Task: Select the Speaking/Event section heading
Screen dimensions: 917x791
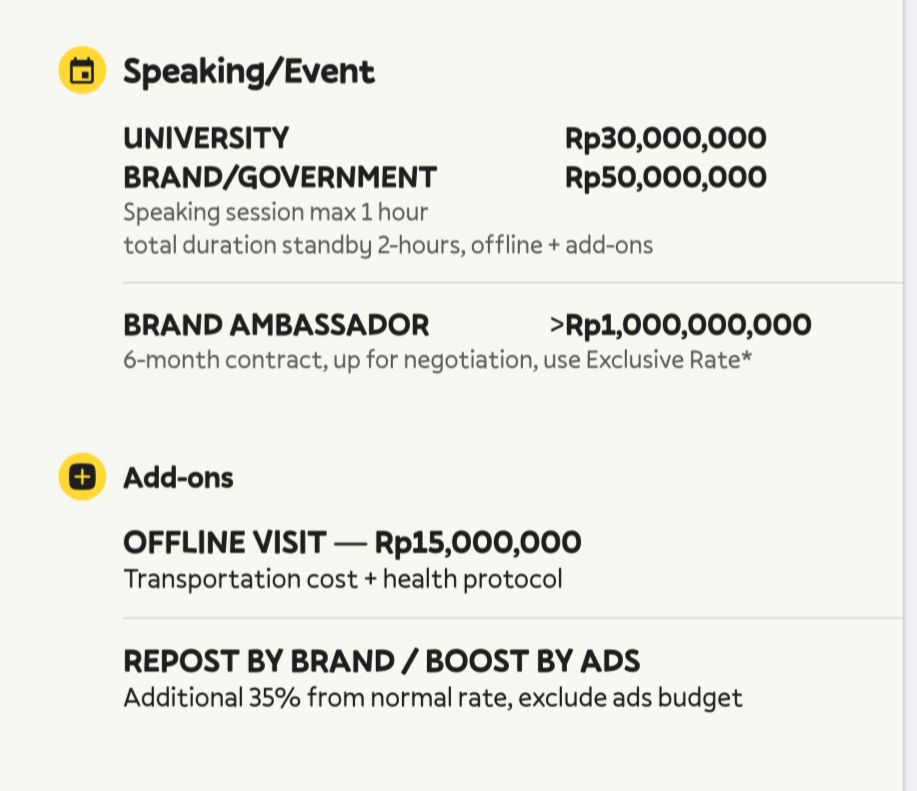Action: pyautogui.click(x=248, y=72)
